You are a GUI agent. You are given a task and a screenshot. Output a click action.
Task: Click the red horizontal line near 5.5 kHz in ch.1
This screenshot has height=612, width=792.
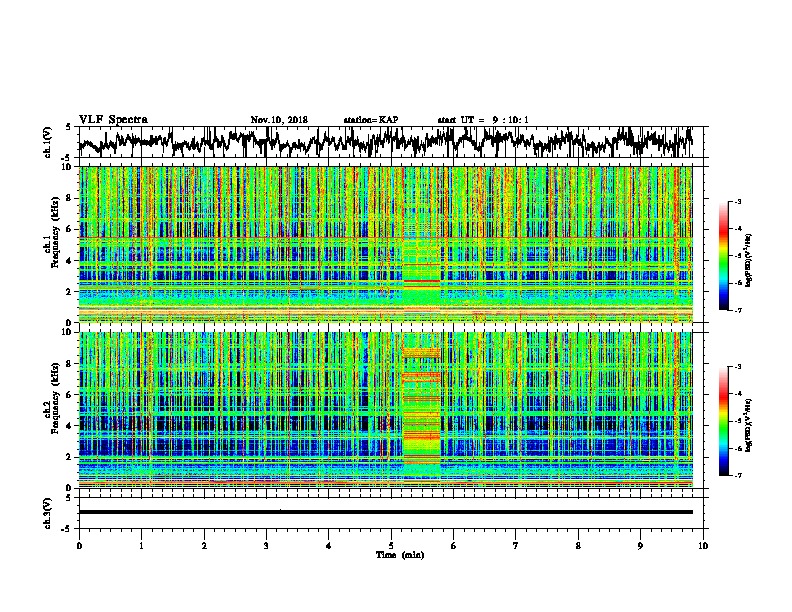click(386, 237)
